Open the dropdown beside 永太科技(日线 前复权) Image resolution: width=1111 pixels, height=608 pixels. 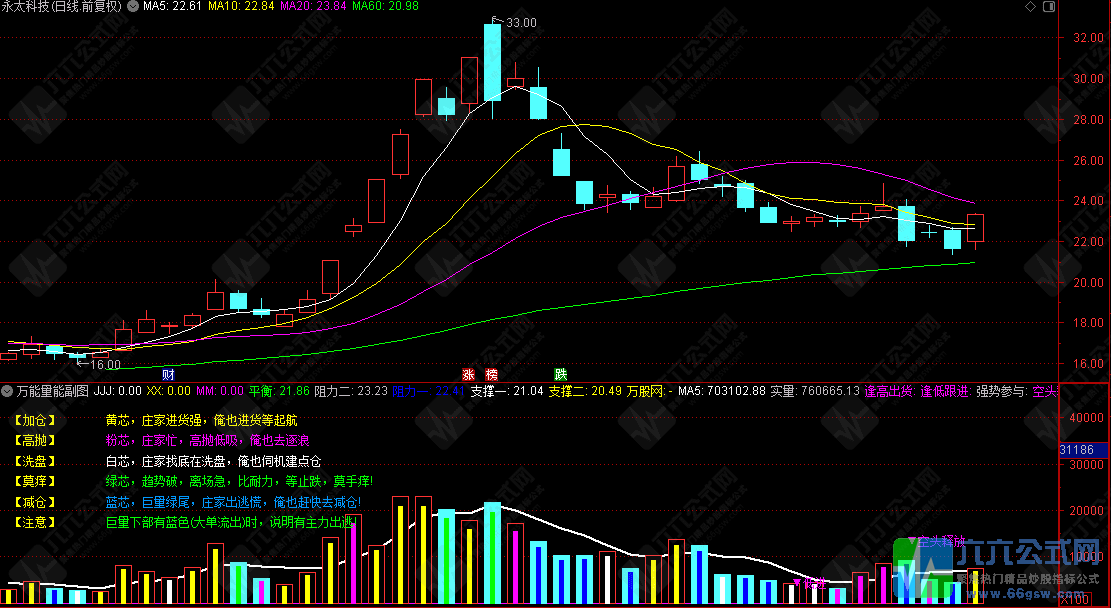coord(132,6)
